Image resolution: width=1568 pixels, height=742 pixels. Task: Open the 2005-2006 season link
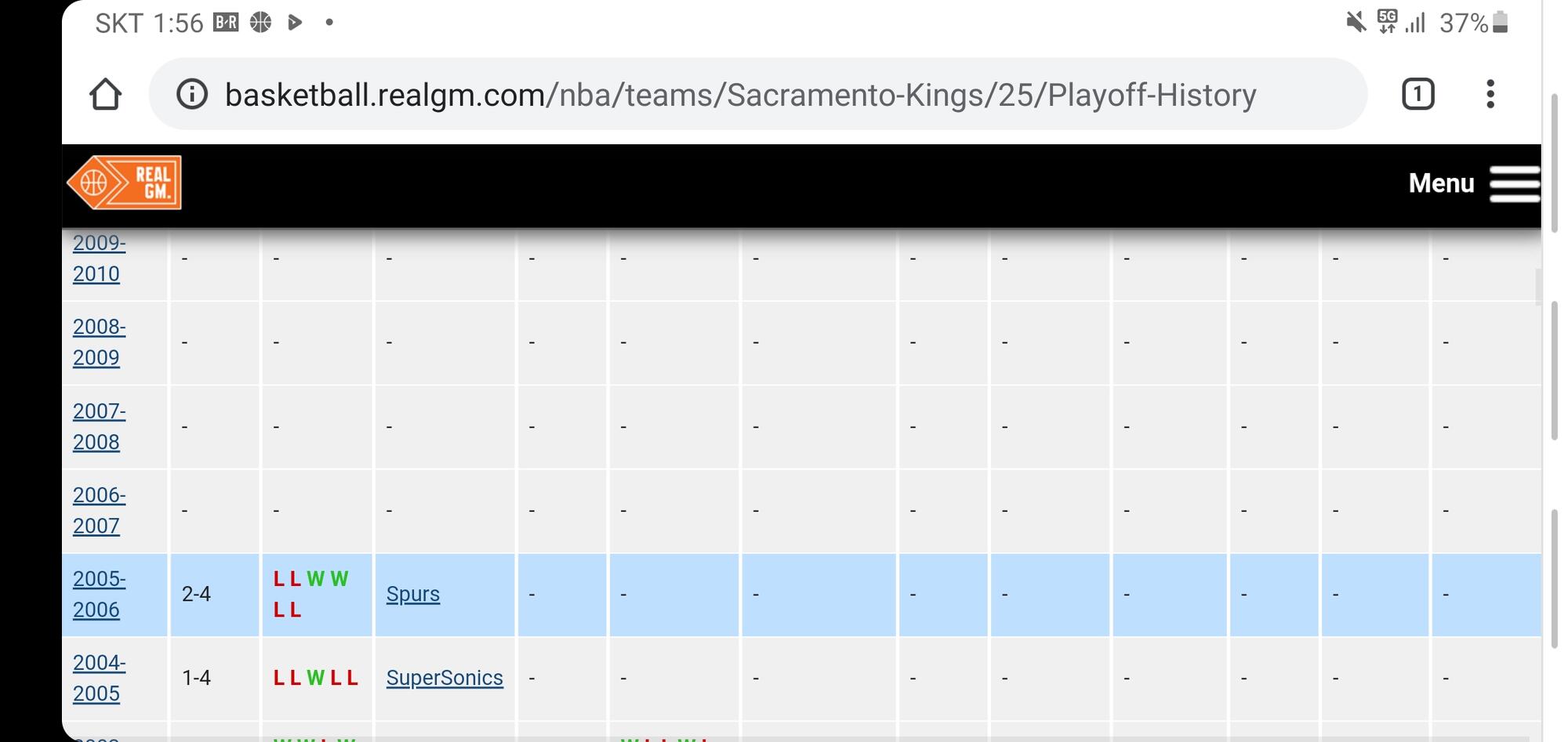pos(99,594)
